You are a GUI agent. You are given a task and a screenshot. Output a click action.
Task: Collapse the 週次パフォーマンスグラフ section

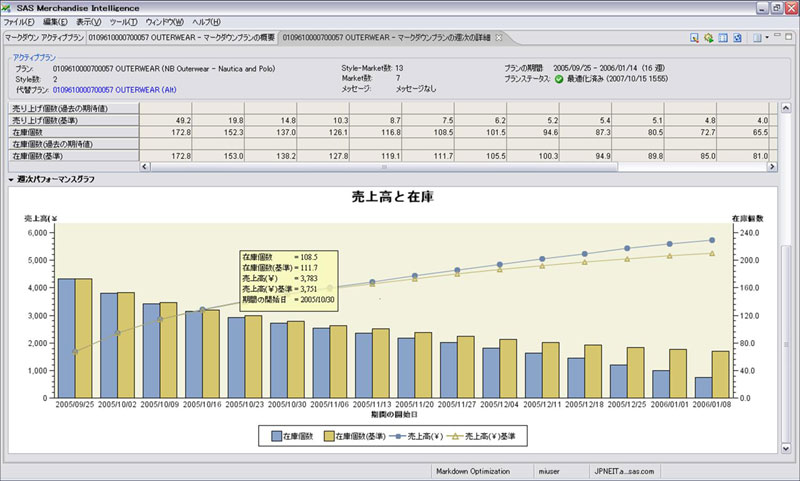pos(11,179)
